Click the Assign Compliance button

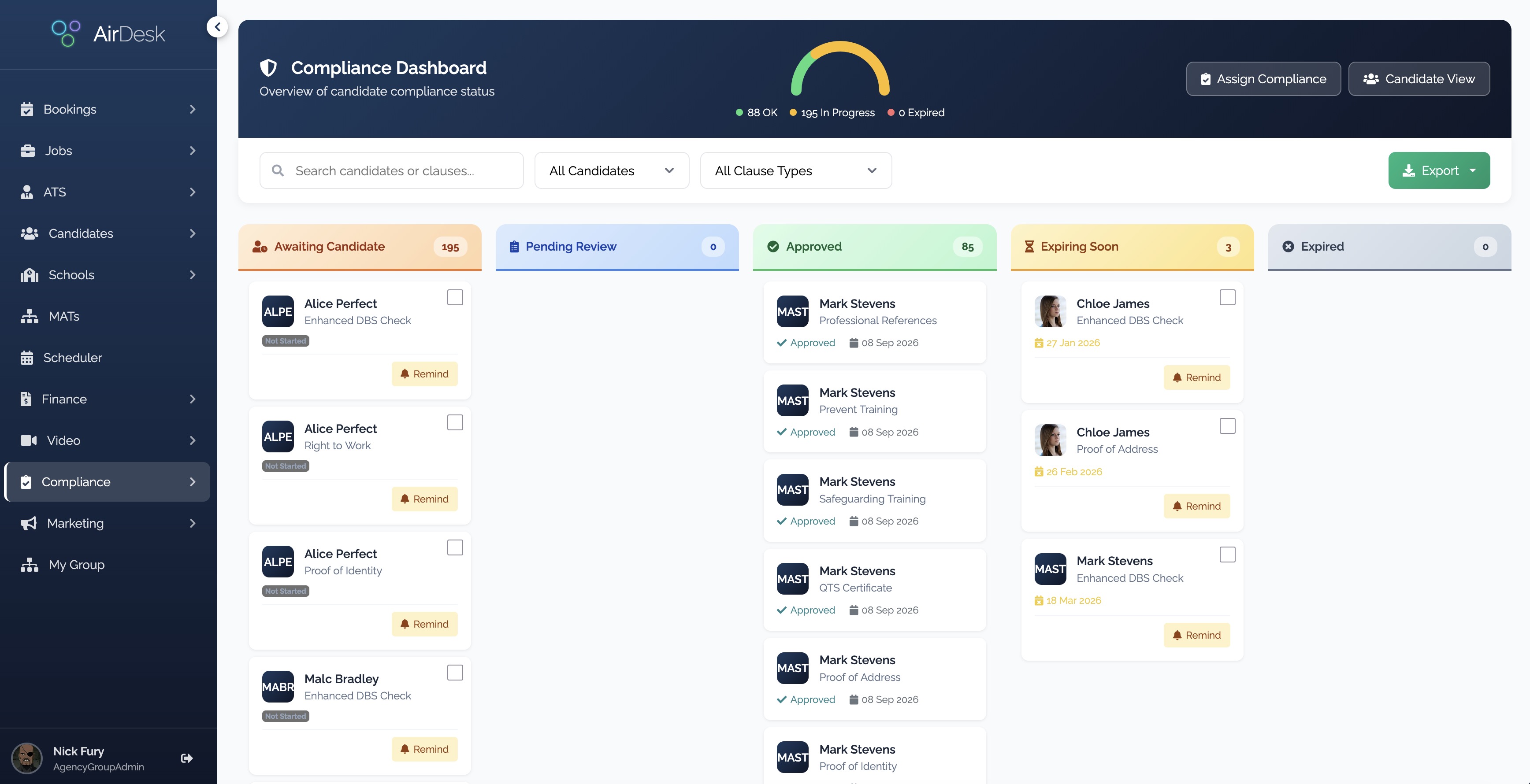pyautogui.click(x=1263, y=78)
